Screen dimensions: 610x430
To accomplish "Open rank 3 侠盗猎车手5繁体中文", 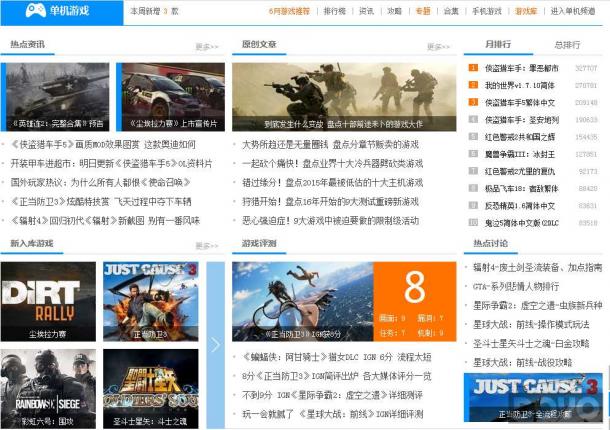I will coord(519,103).
